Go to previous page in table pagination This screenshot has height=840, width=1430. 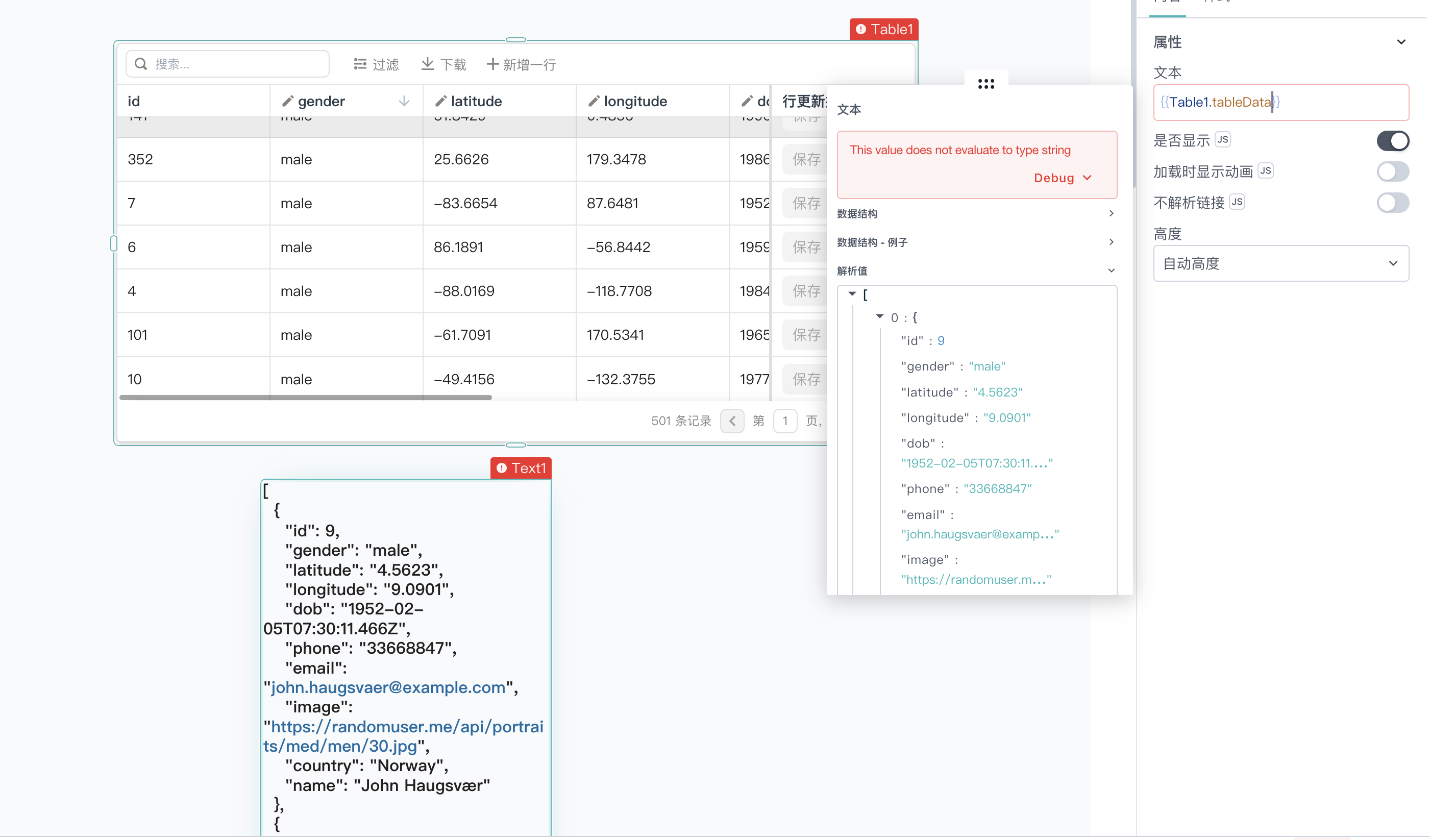click(x=732, y=421)
